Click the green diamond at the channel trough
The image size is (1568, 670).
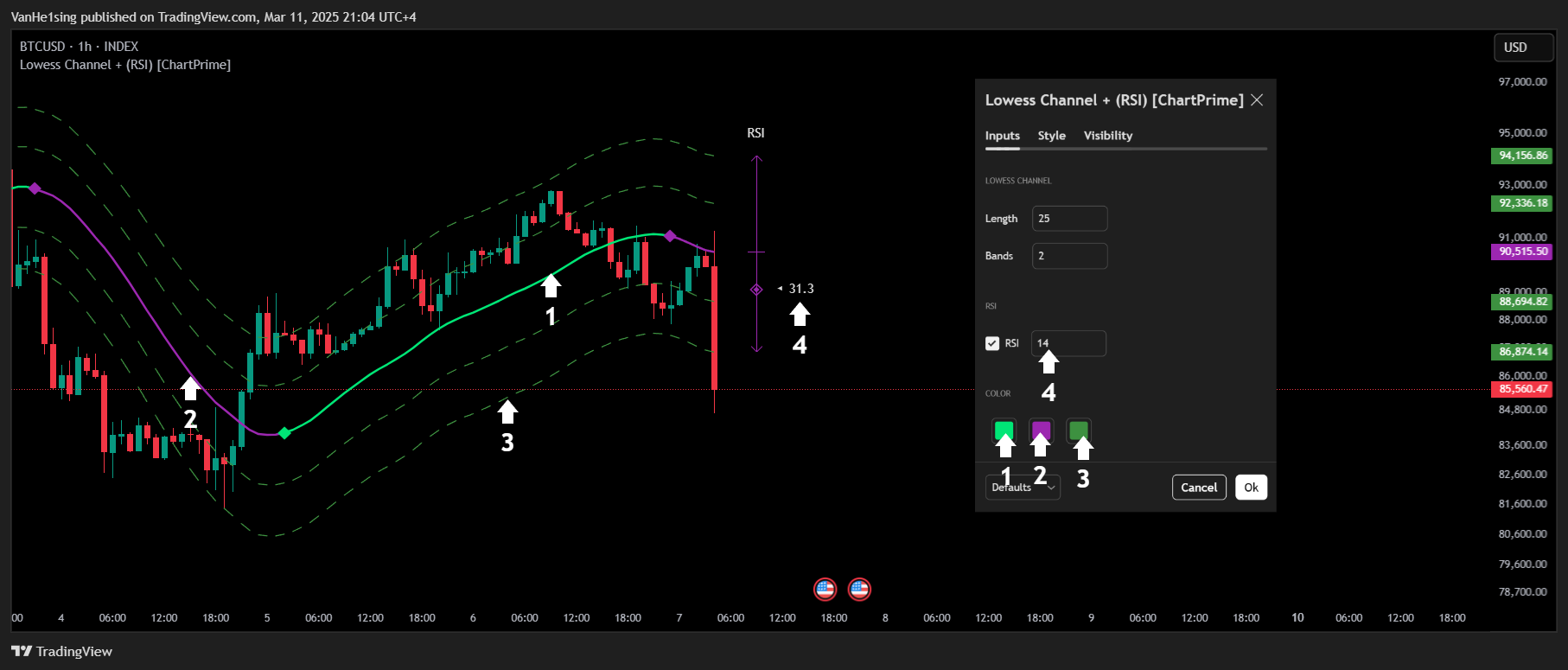coord(284,433)
